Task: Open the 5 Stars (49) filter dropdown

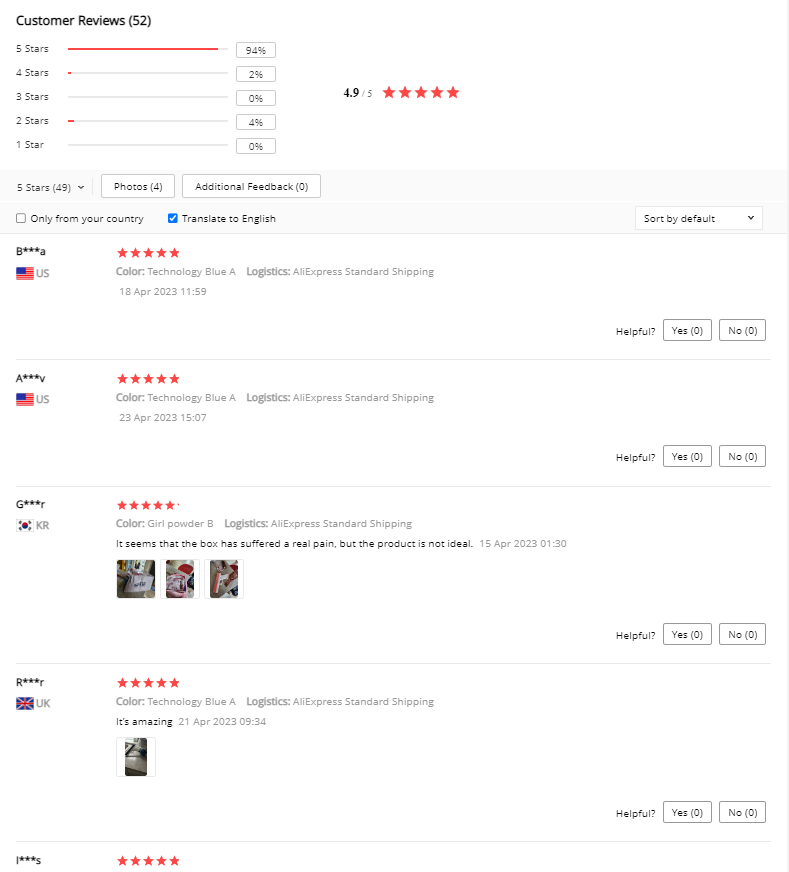Action: click(x=50, y=187)
